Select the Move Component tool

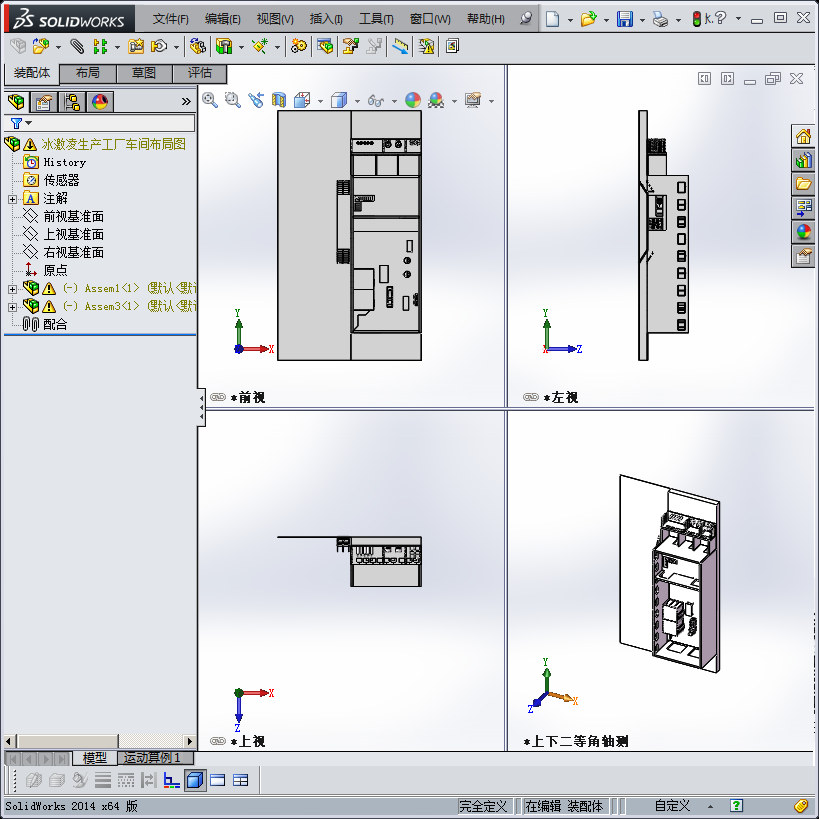point(158,46)
